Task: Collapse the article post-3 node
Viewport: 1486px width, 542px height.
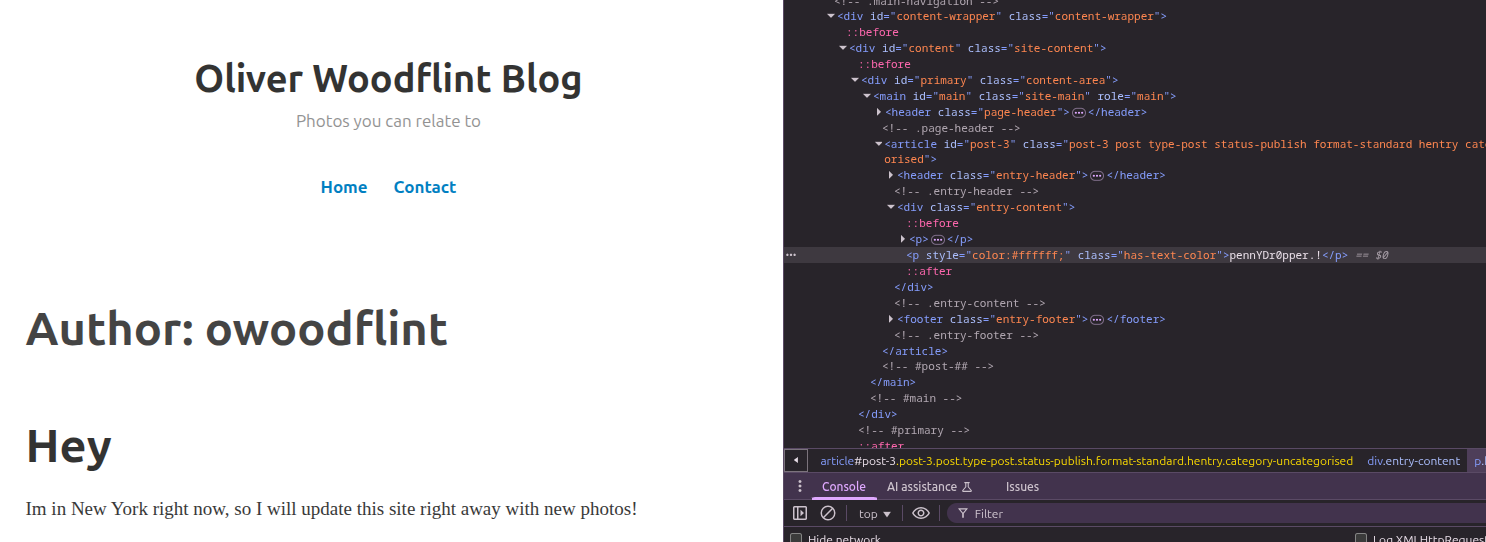Action: 879,144
